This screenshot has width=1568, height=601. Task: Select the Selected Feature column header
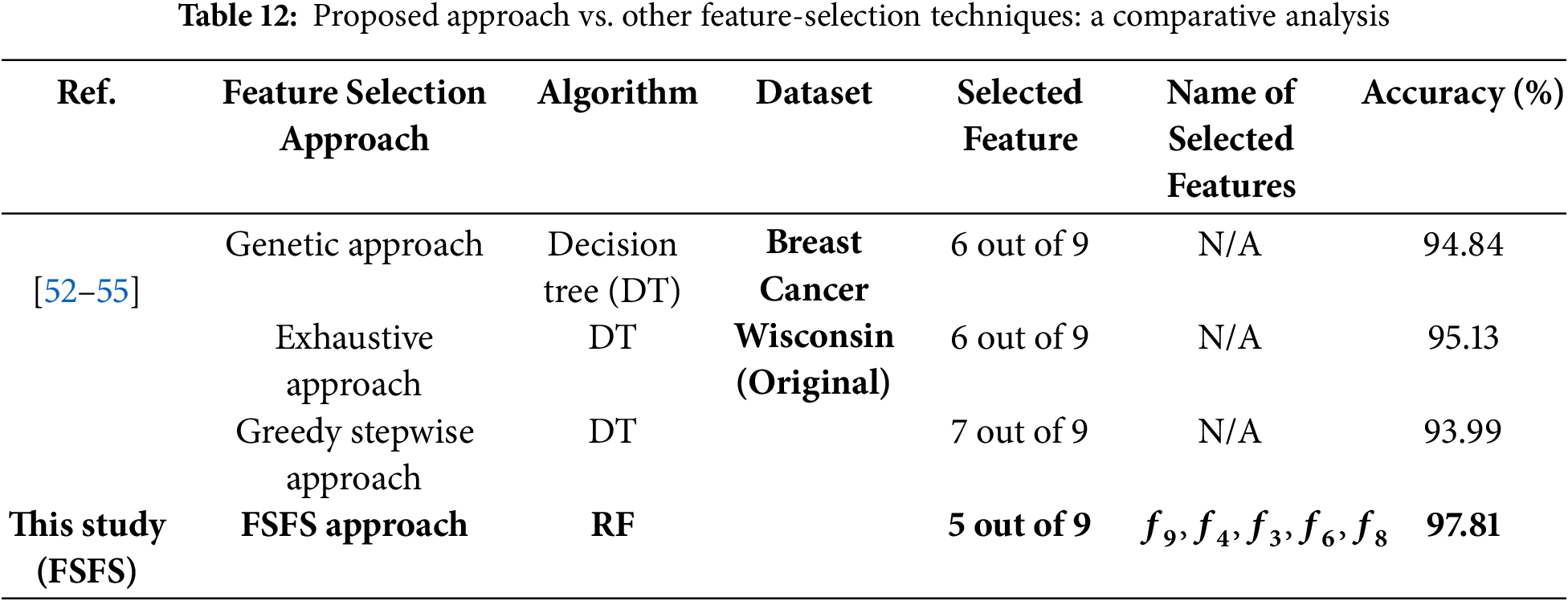coord(1019,116)
